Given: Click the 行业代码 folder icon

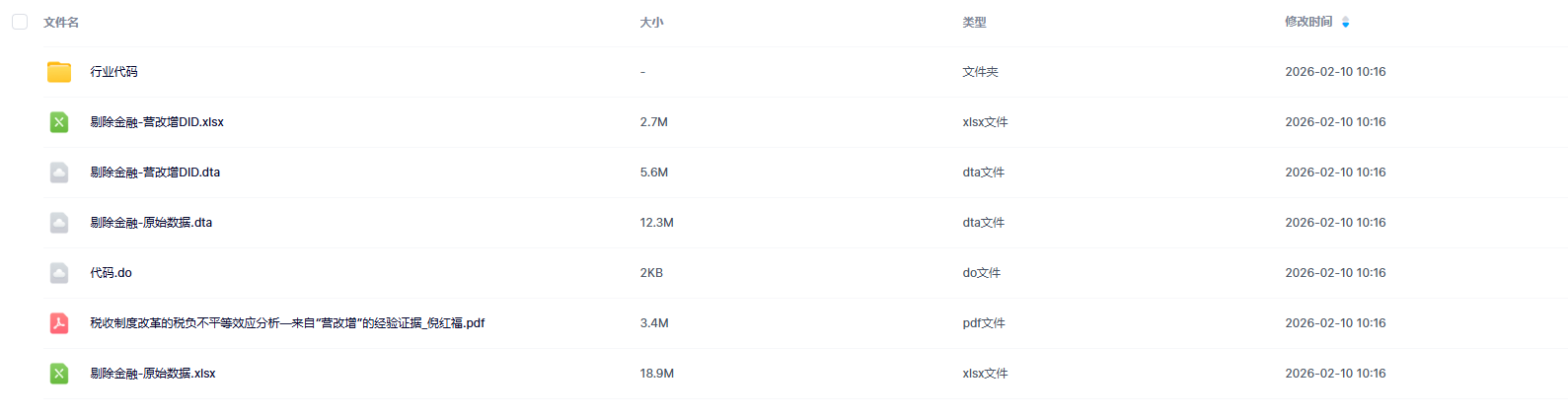Looking at the screenshot, I should click(x=59, y=72).
